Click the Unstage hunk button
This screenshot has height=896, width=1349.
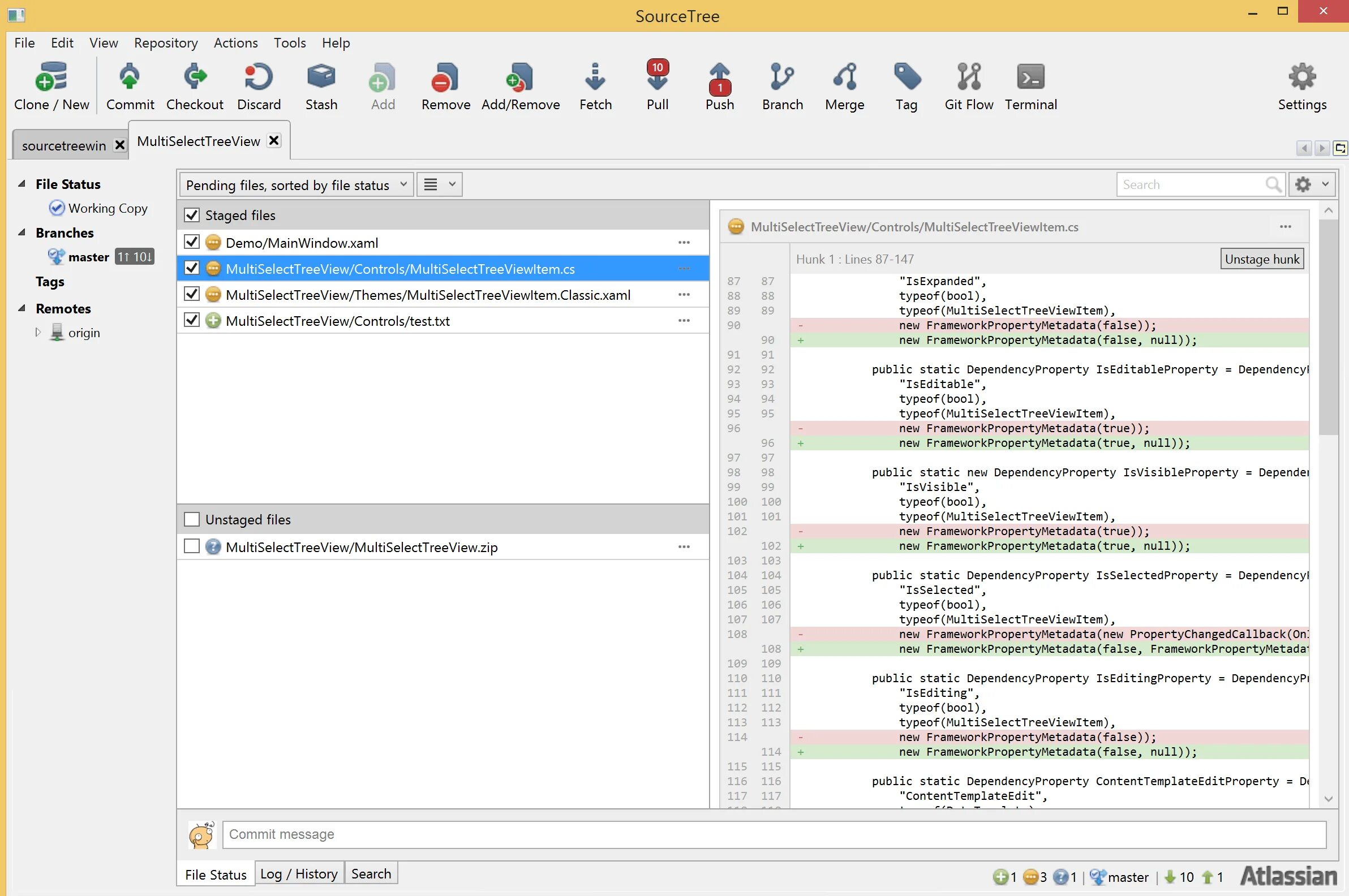coord(1261,260)
